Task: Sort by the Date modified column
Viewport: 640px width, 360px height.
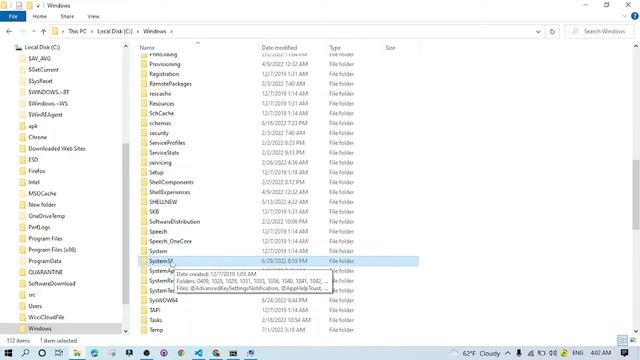Action: pyautogui.click(x=279, y=48)
